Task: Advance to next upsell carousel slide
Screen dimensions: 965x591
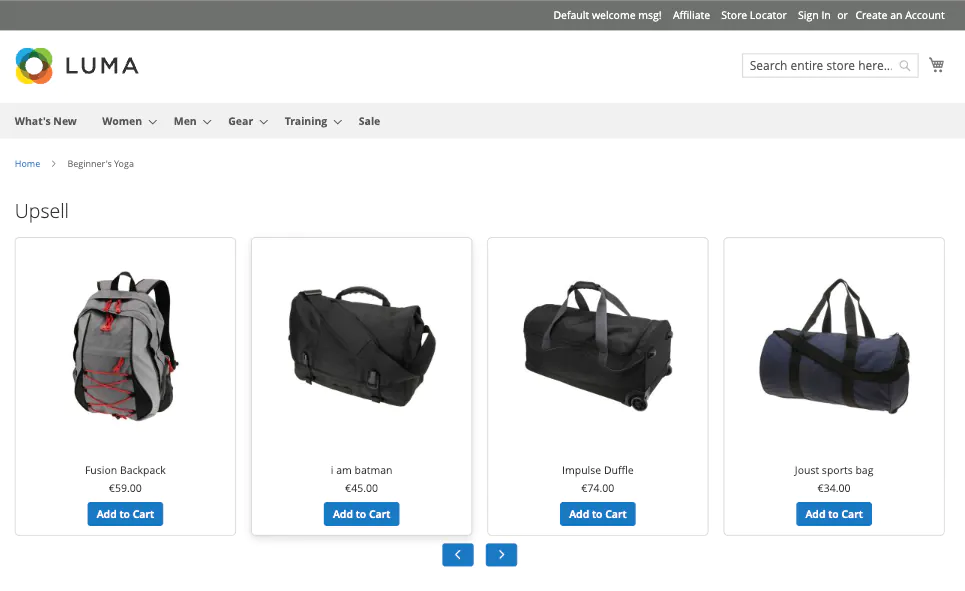Action: pyautogui.click(x=501, y=555)
